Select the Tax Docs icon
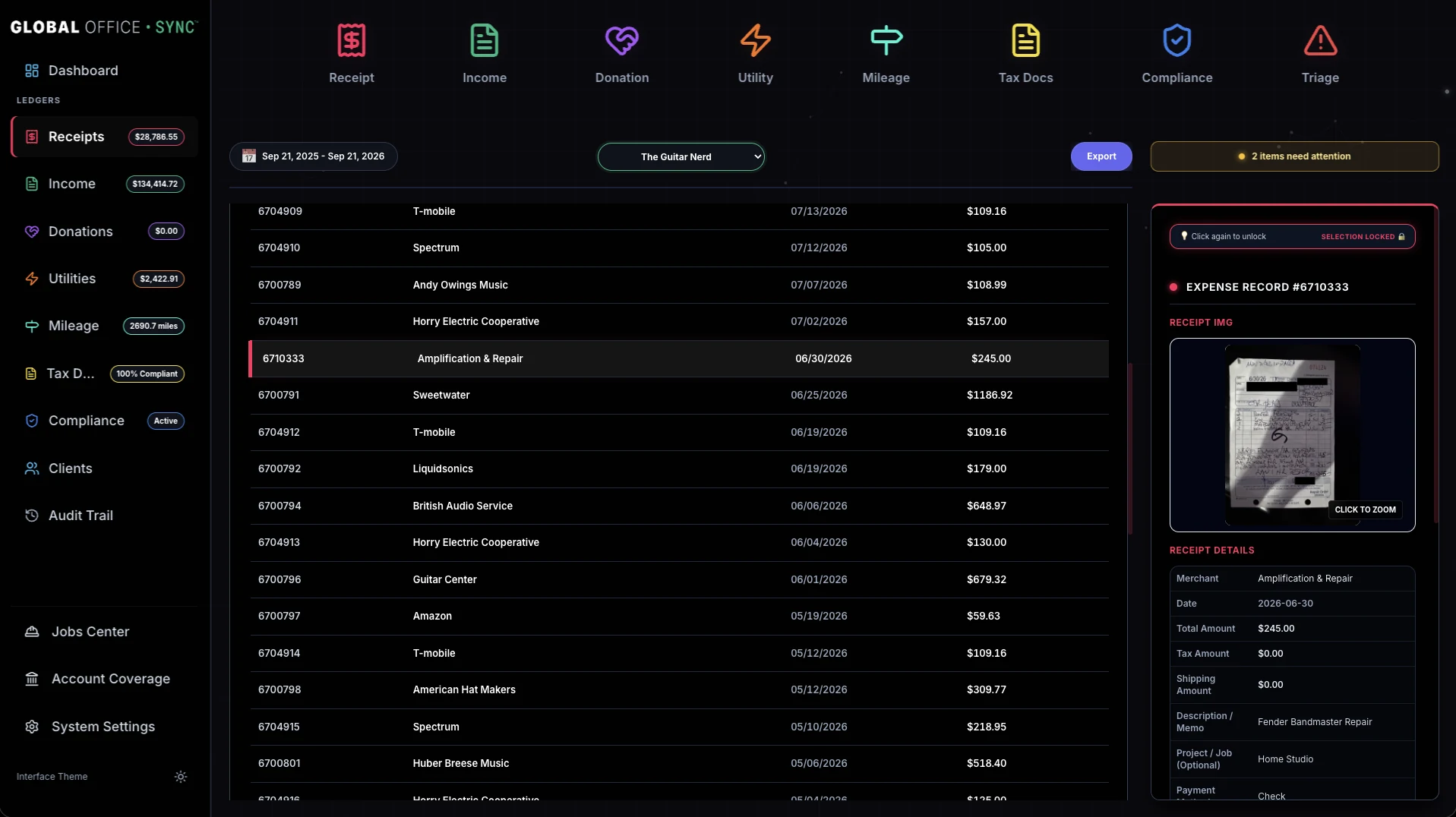The height and width of the screenshot is (817, 1456). 1025,40
